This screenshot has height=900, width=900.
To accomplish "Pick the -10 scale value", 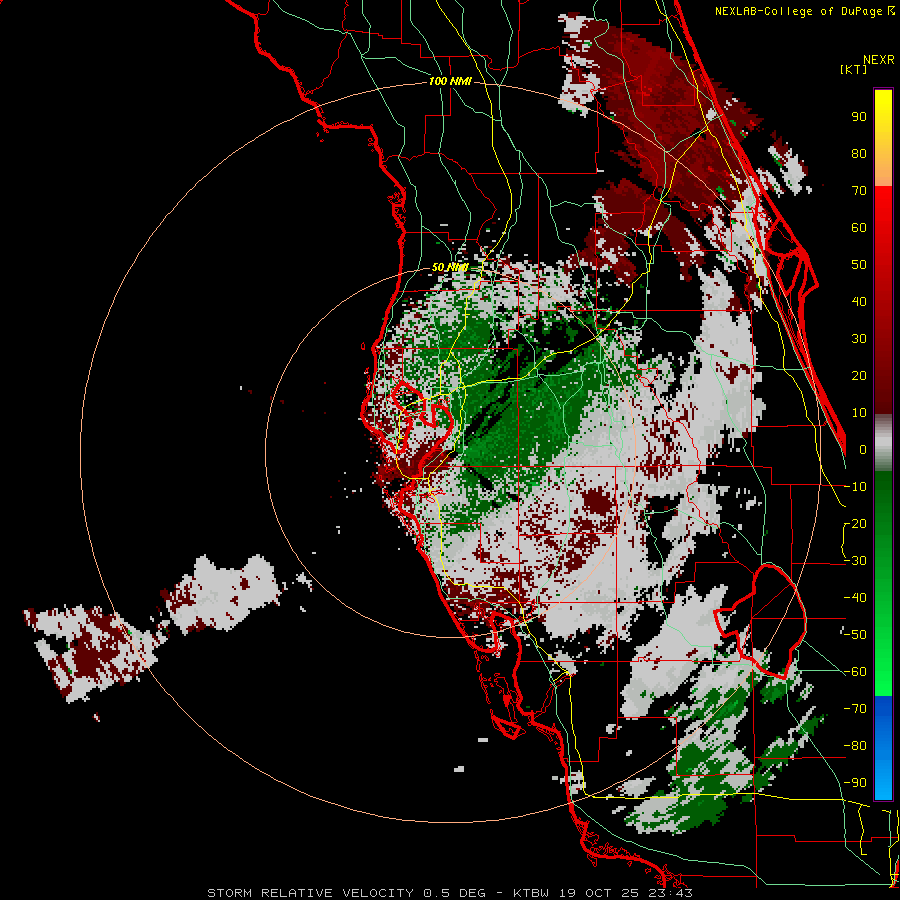I will pyautogui.click(x=855, y=487).
